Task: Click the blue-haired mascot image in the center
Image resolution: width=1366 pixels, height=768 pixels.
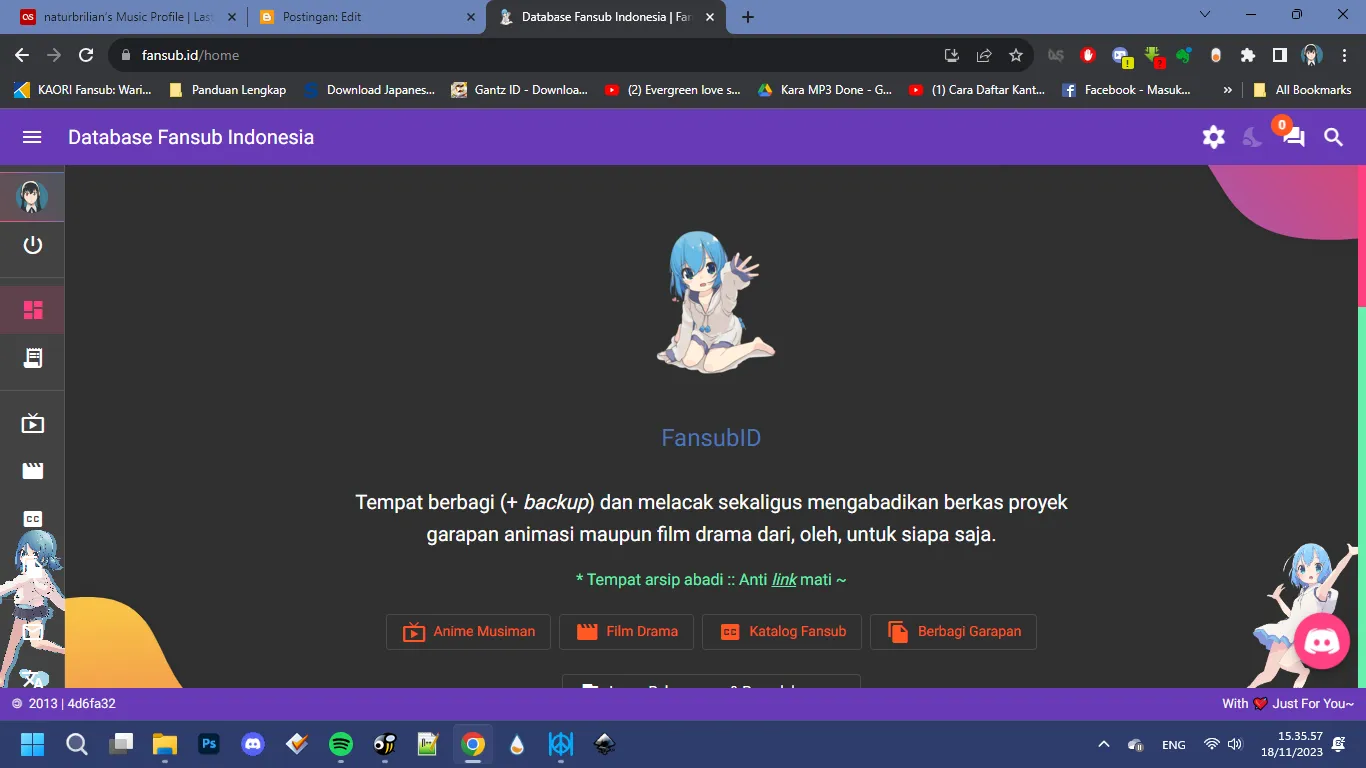Action: [715, 302]
